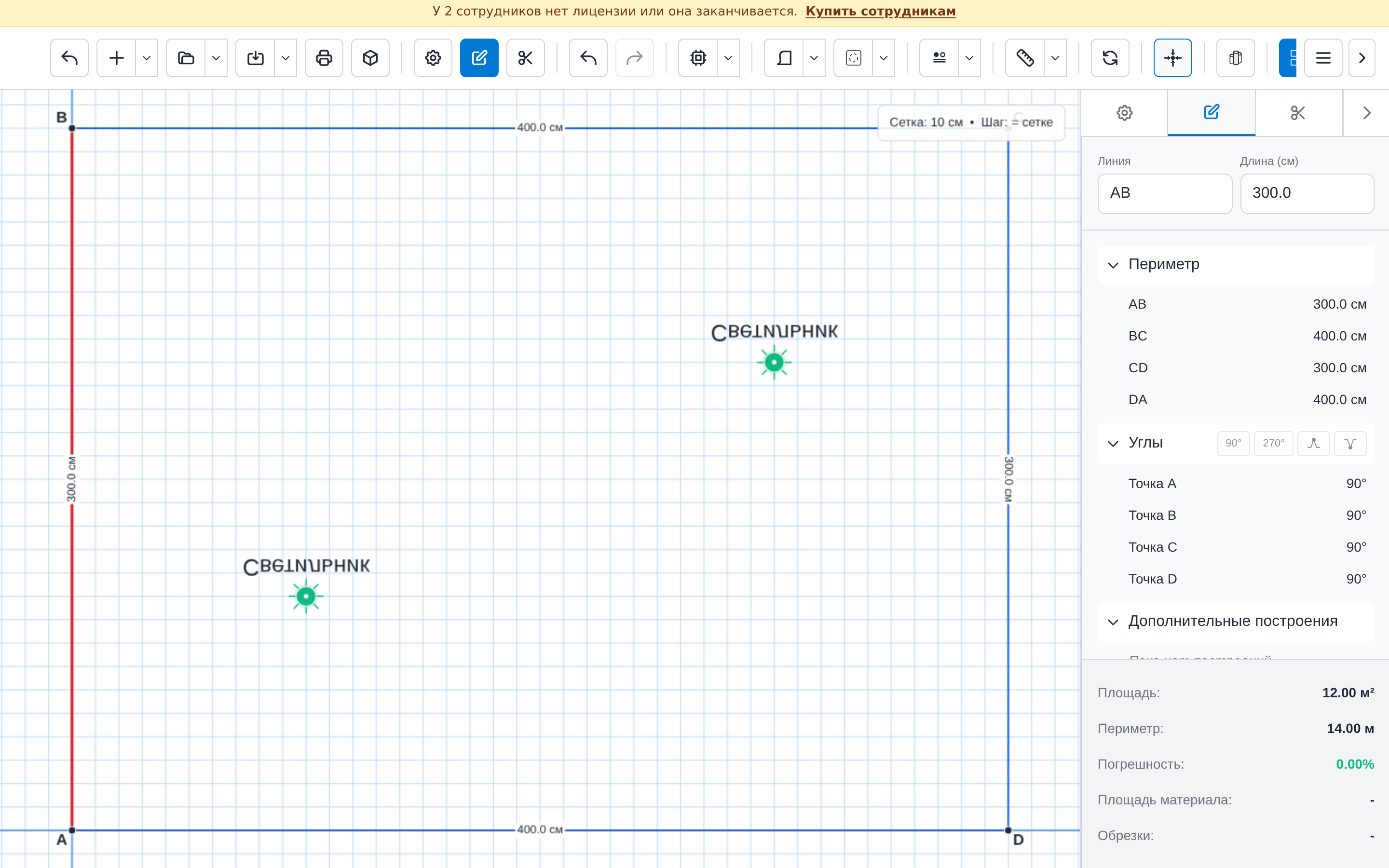
Task: Click the people/staff icon in toolbar
Action: tap(939, 58)
